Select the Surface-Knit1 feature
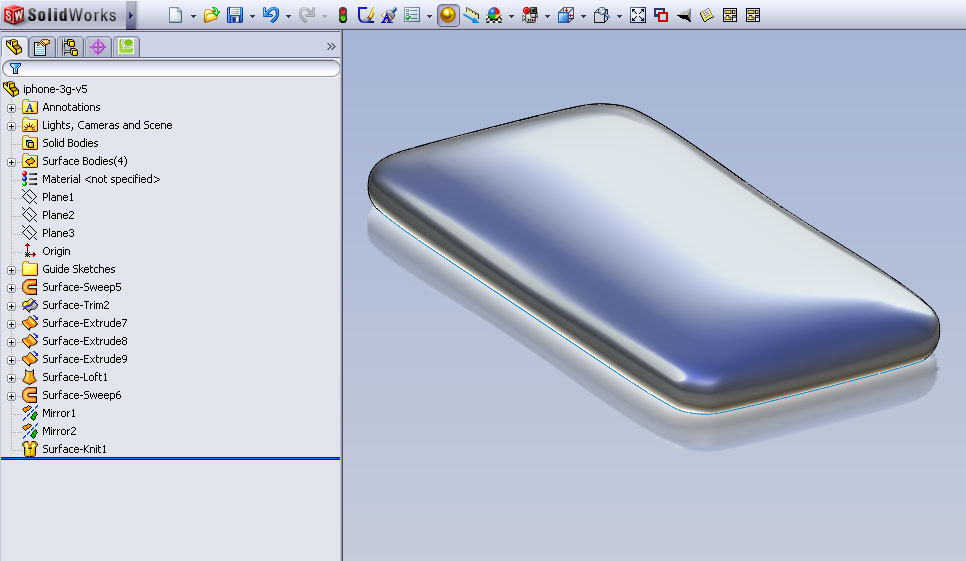 (x=74, y=449)
